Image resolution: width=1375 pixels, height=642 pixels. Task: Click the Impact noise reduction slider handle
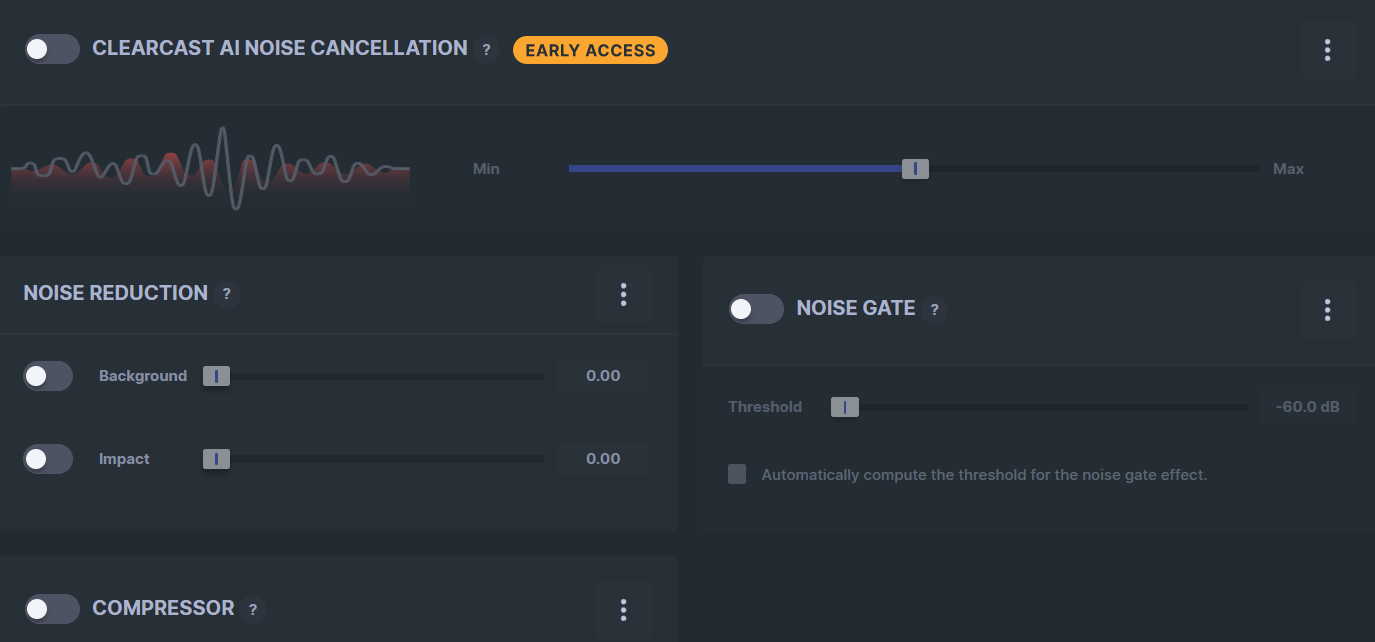216,459
